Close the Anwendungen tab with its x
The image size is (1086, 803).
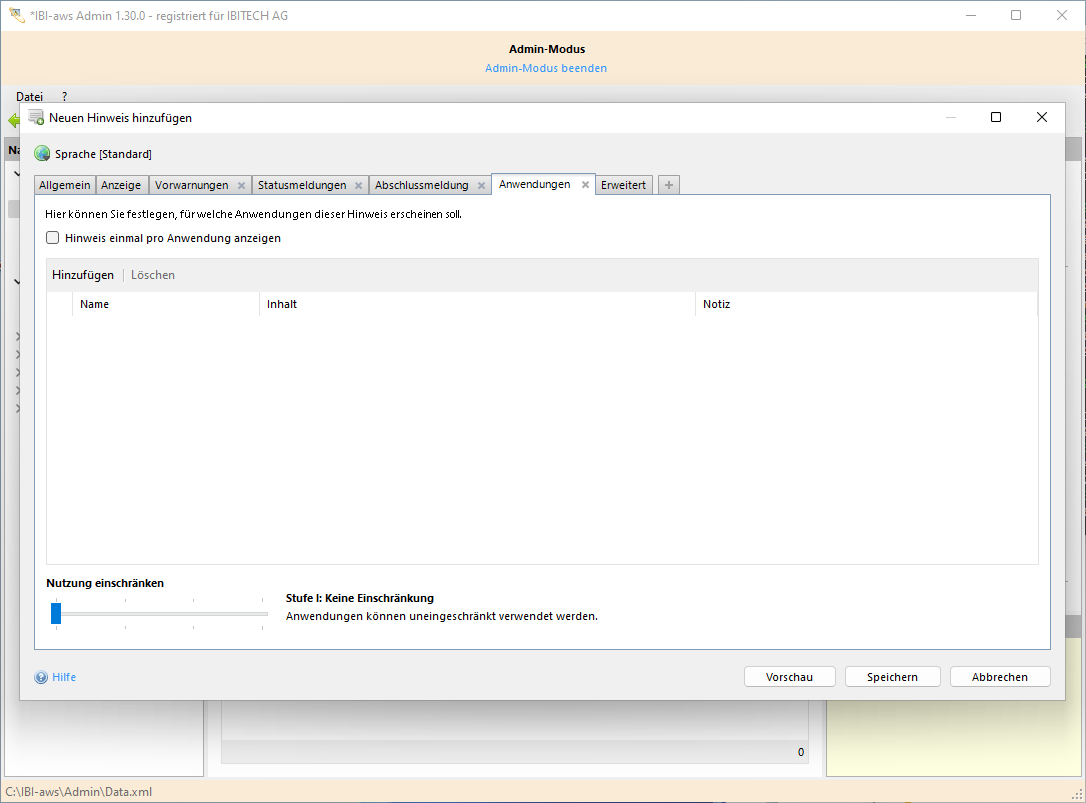[x=585, y=185]
